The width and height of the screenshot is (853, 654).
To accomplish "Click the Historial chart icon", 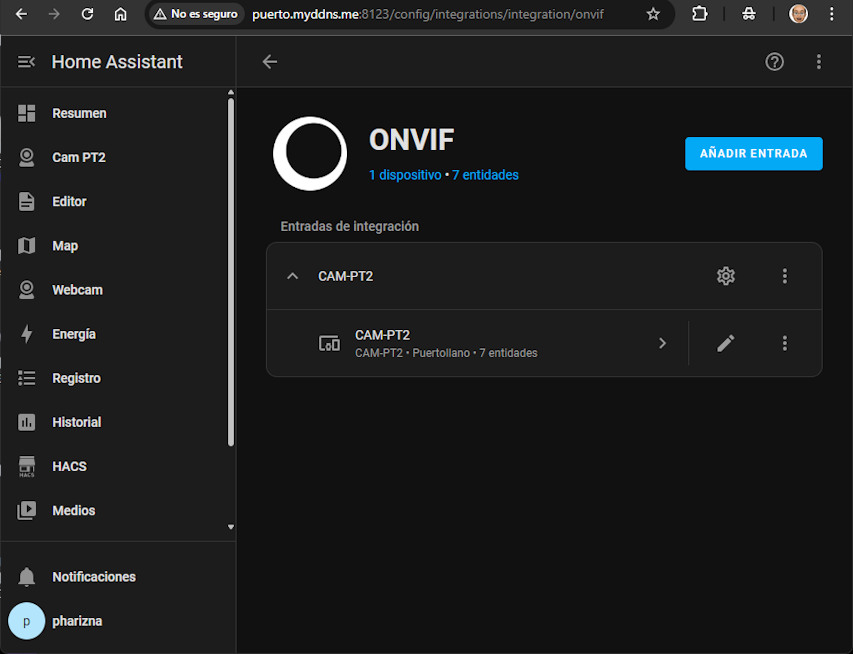I will pyautogui.click(x=27, y=422).
